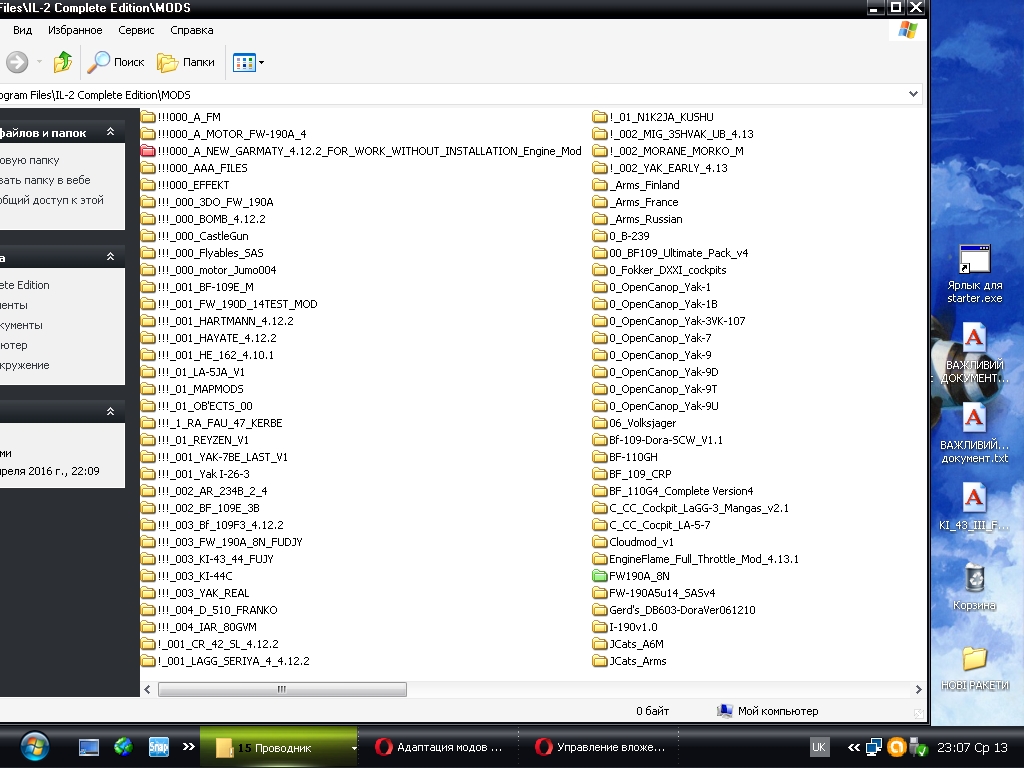The image size is (1024, 768).
Task: Select the red !!!000_A_NEW_GARMATY folder icon
Action: 148,151
